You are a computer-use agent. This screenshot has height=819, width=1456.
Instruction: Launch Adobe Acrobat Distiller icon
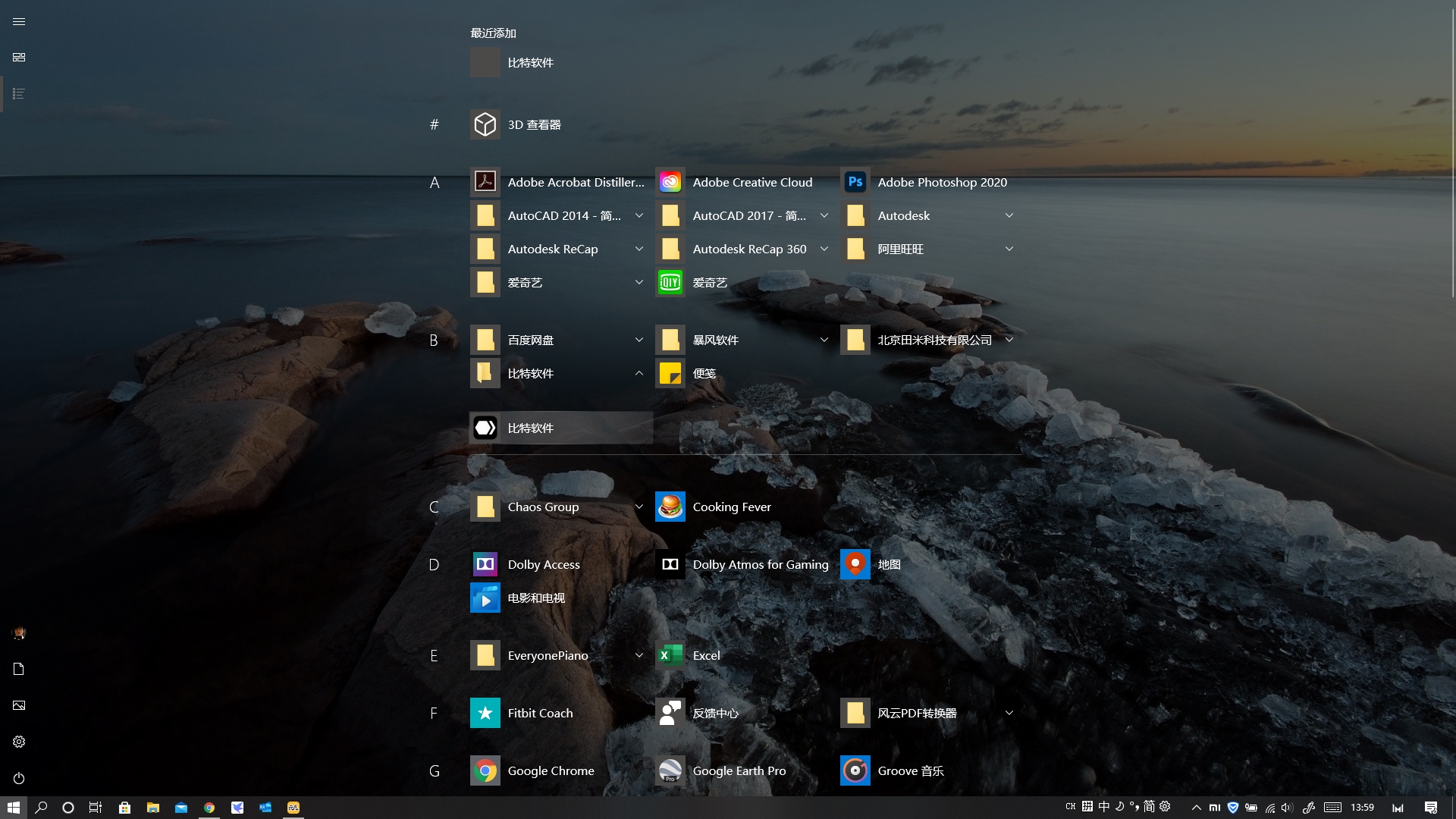tap(485, 182)
